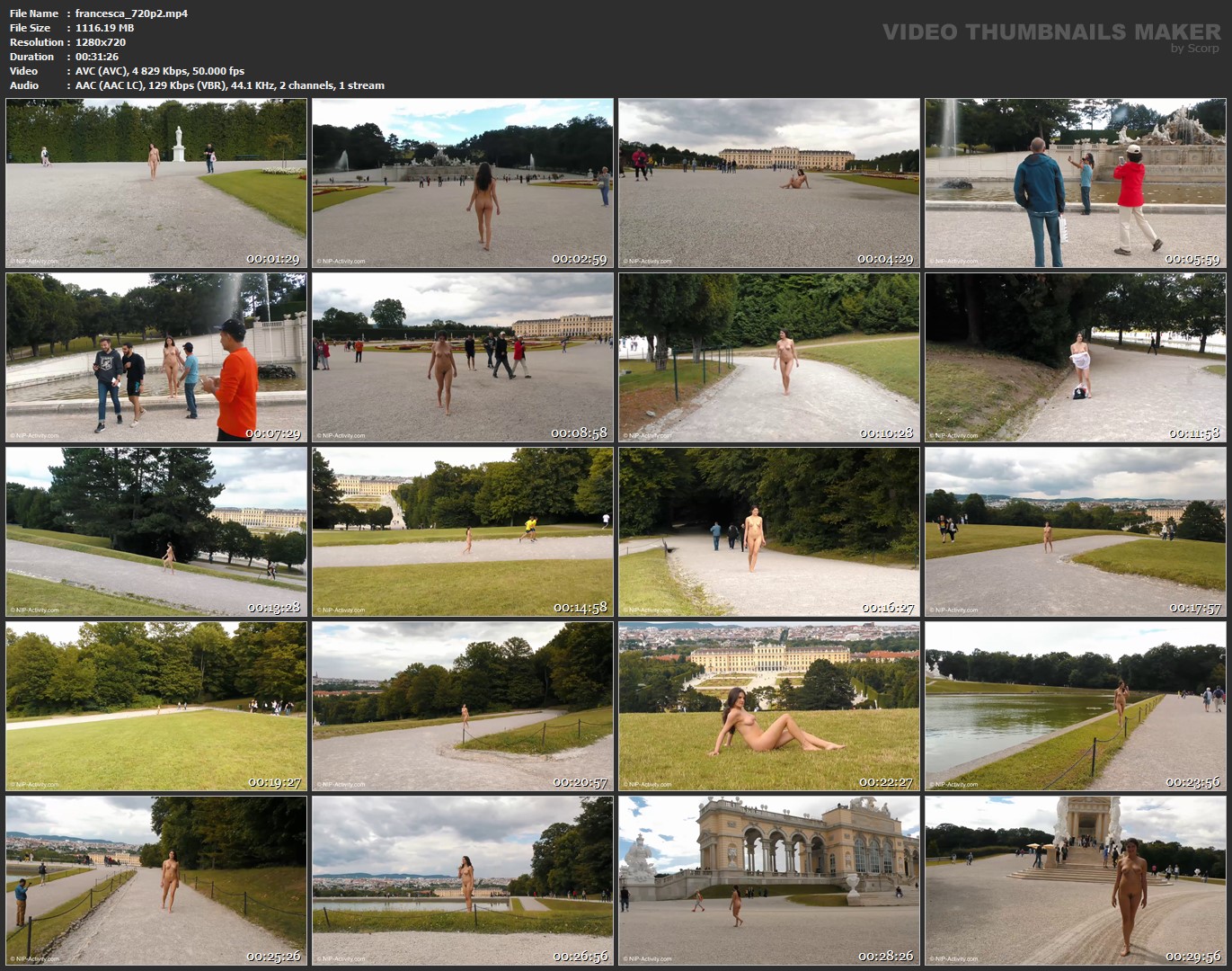Click the file name francesca_720p2.mp4
Screen dimensions: 1232x971
coord(131,13)
